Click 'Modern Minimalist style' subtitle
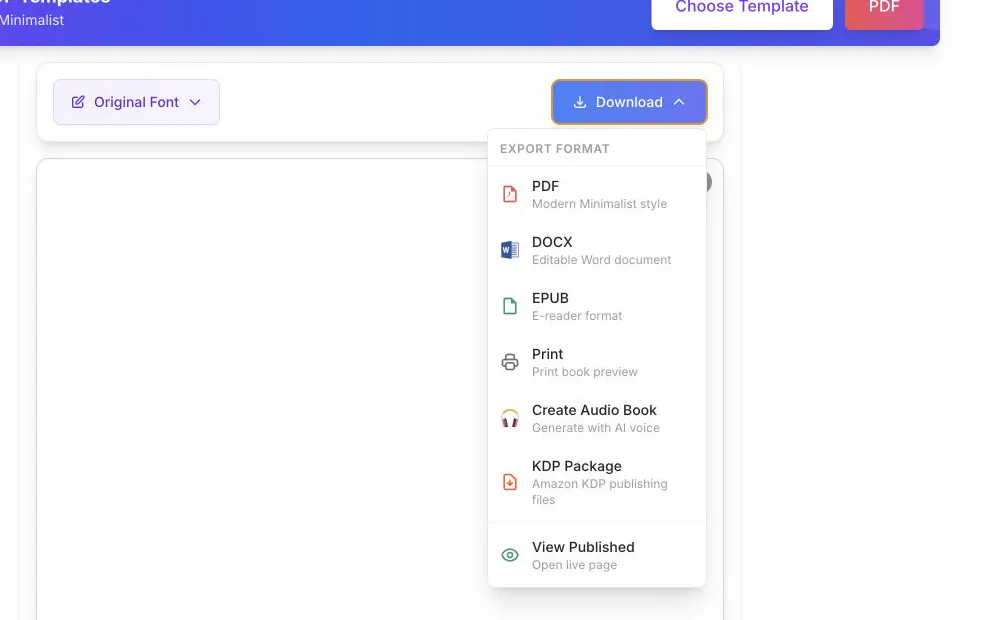This screenshot has width=1000, height=620. [x=599, y=204]
